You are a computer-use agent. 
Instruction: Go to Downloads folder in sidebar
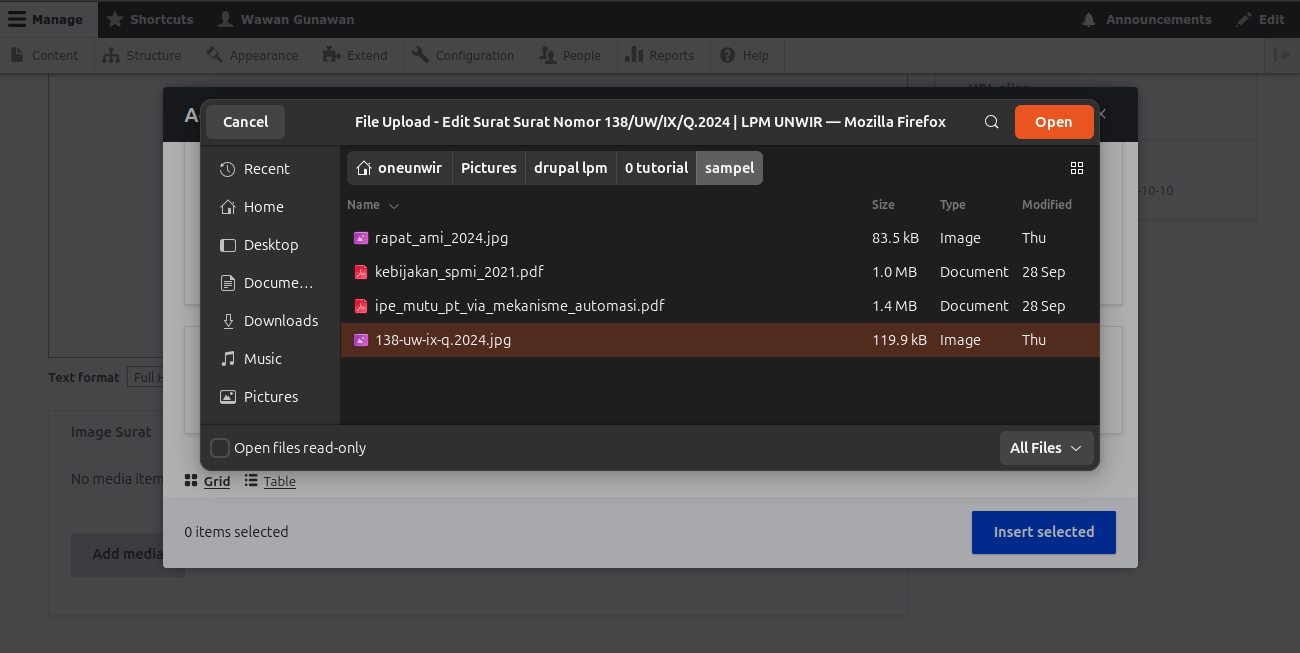coord(270,321)
